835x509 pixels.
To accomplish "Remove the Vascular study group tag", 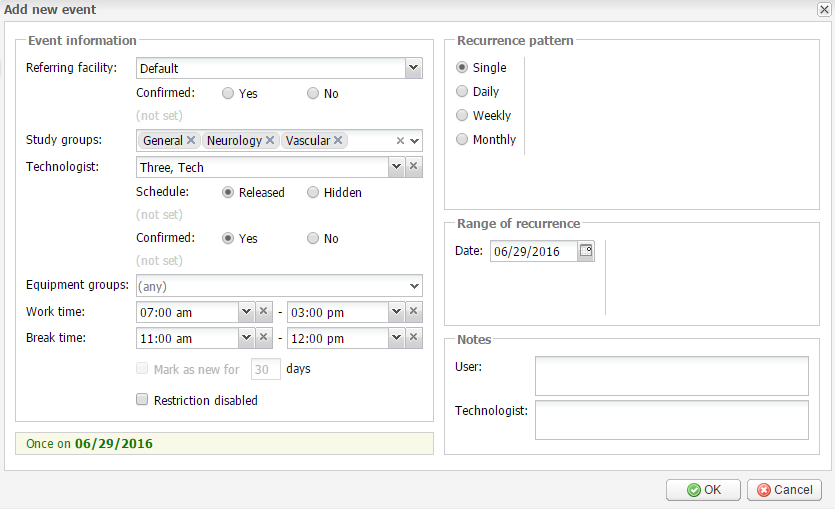I will pyautogui.click(x=338, y=140).
